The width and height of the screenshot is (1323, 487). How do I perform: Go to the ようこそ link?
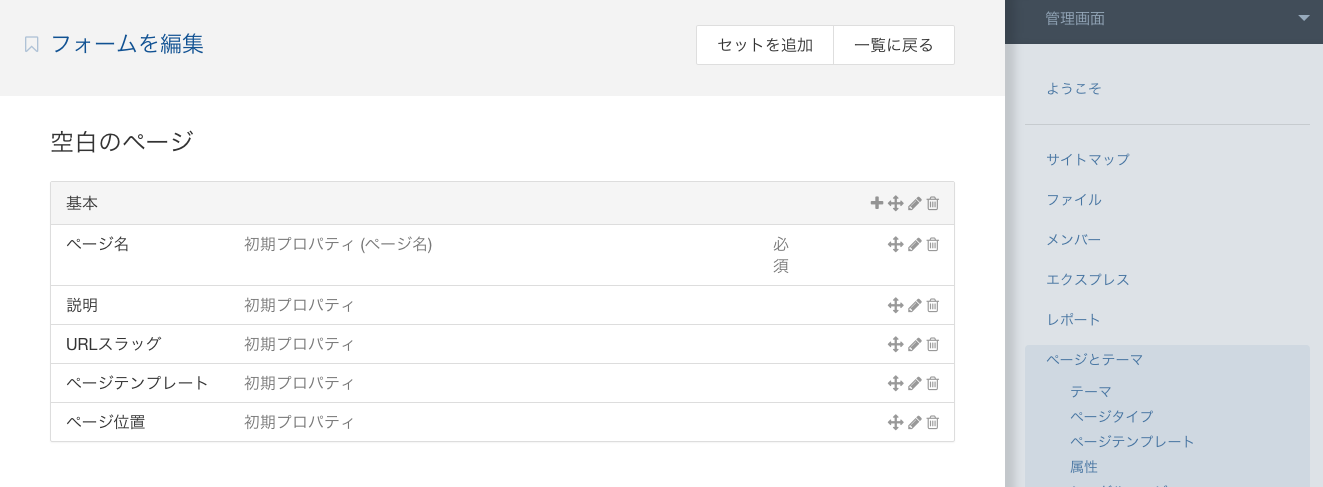coord(1074,88)
